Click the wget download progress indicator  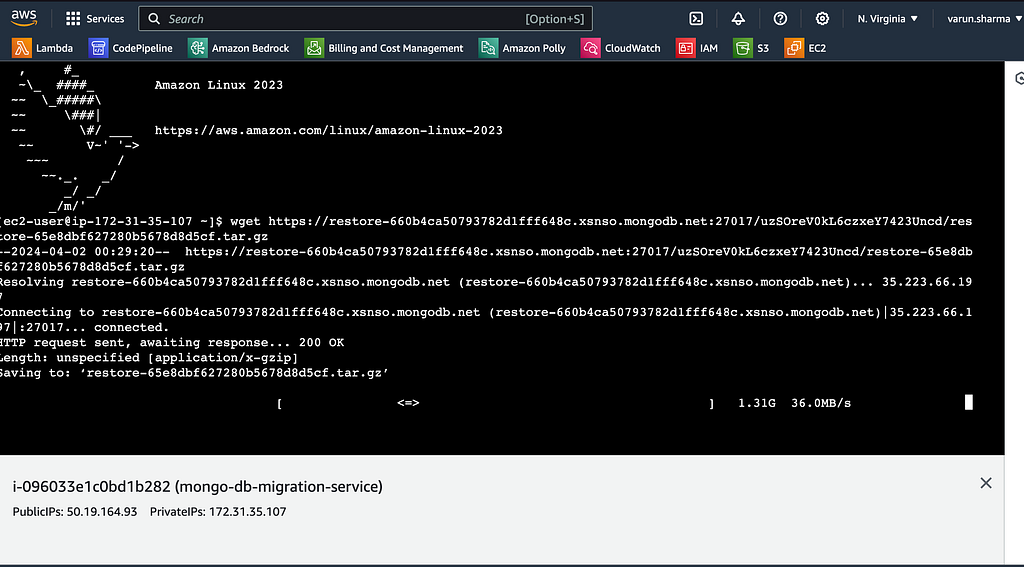(x=408, y=403)
